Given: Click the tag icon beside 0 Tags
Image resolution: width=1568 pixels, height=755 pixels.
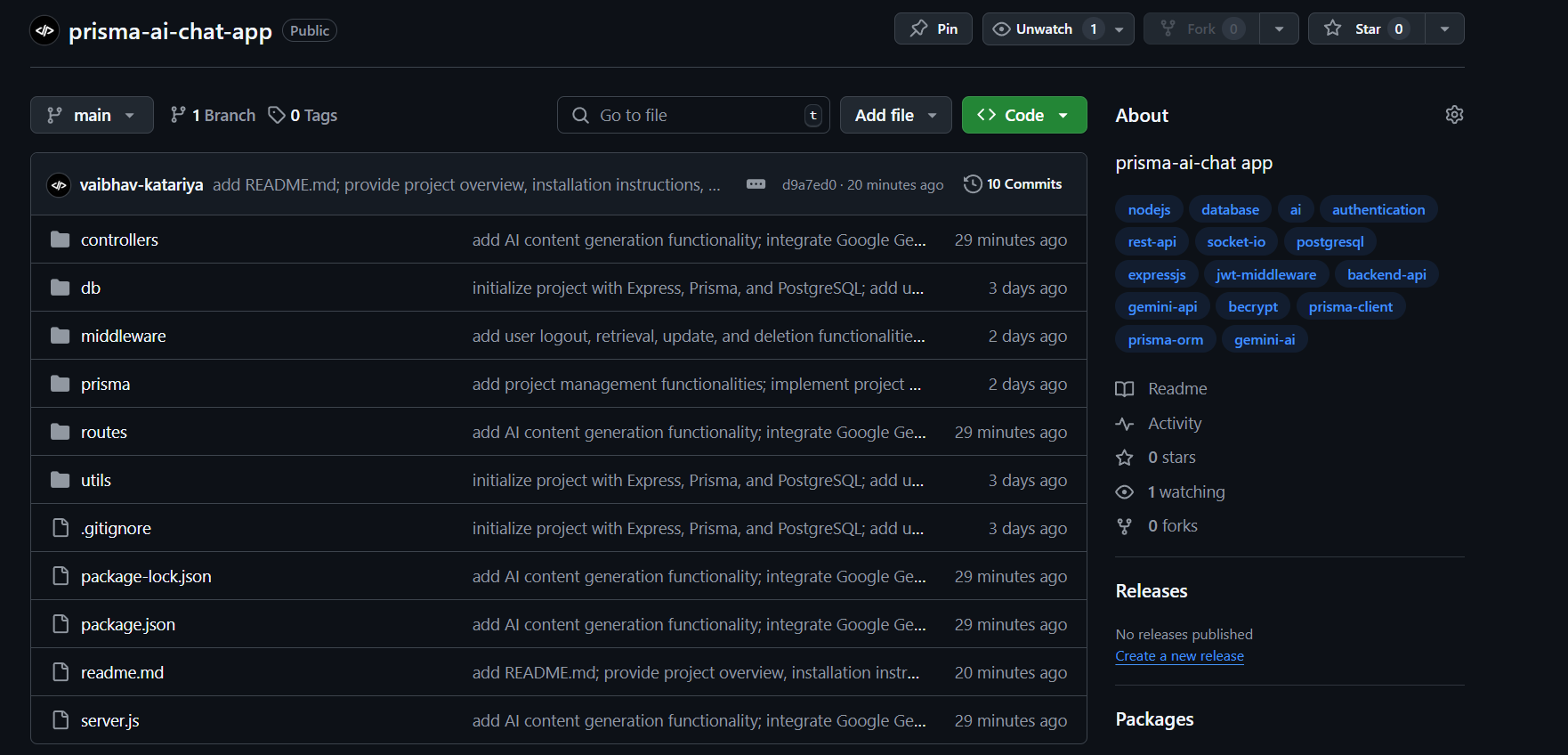Looking at the screenshot, I should tap(277, 115).
